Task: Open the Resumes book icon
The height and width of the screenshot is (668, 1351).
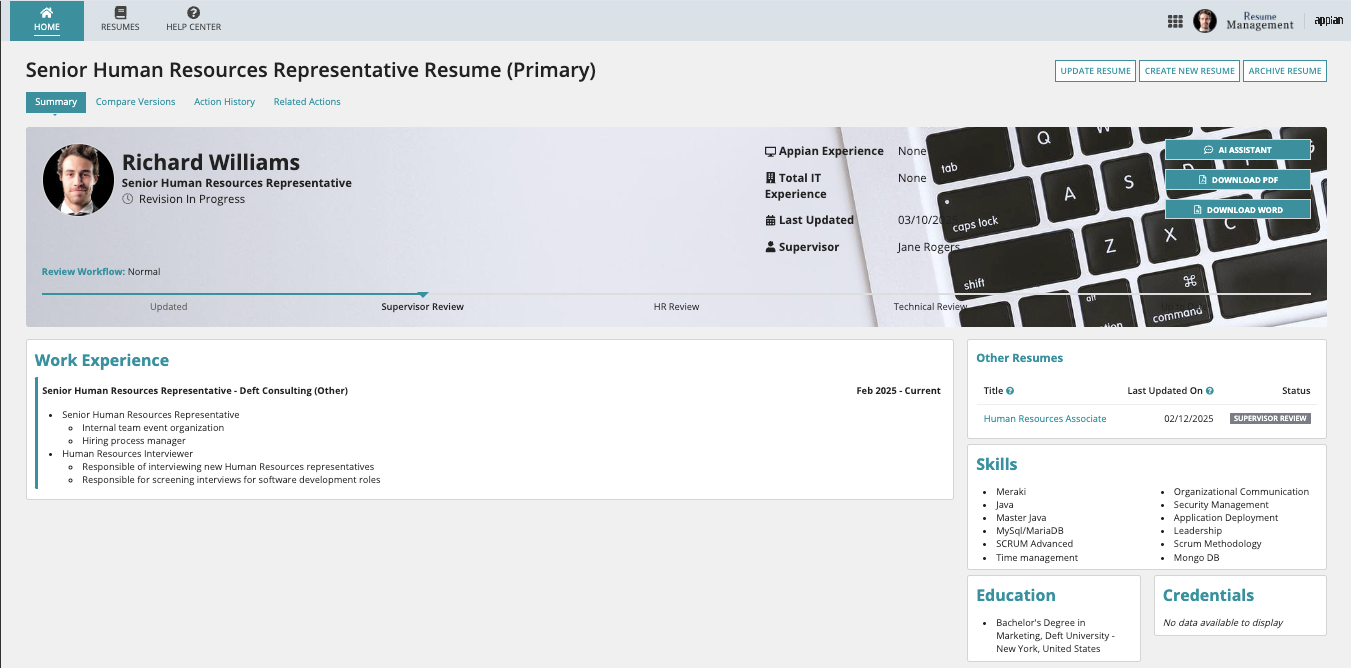Action: (120, 13)
